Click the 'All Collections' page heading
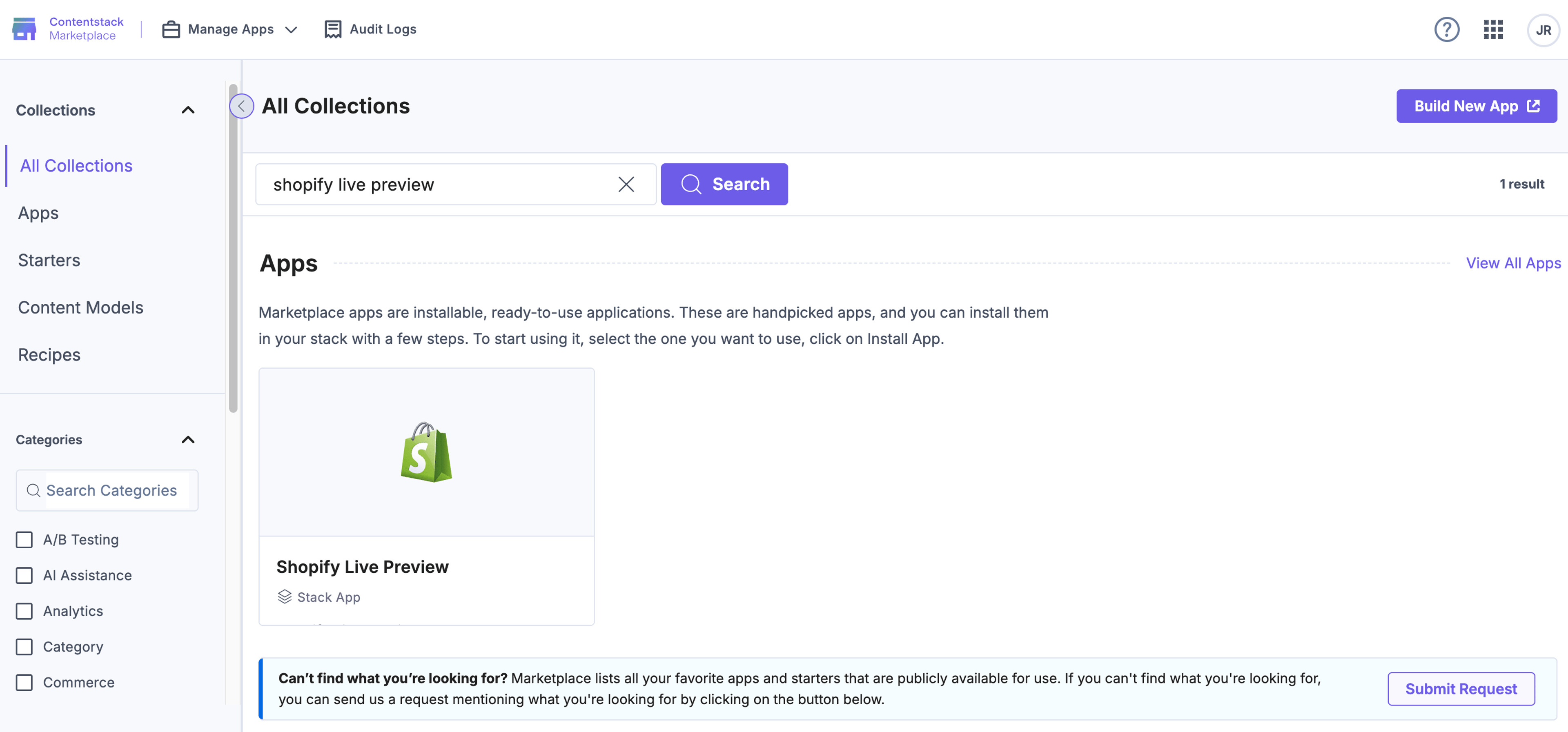 click(336, 107)
